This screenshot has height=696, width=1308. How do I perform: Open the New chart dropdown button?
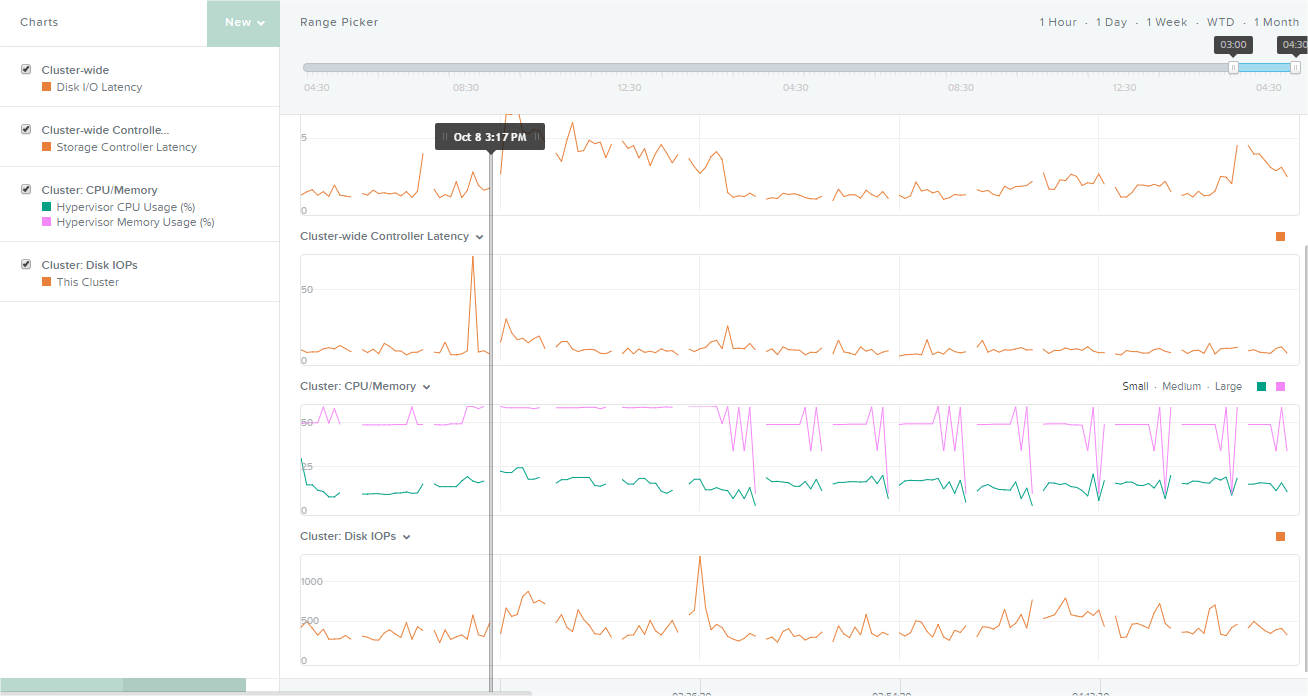[243, 23]
